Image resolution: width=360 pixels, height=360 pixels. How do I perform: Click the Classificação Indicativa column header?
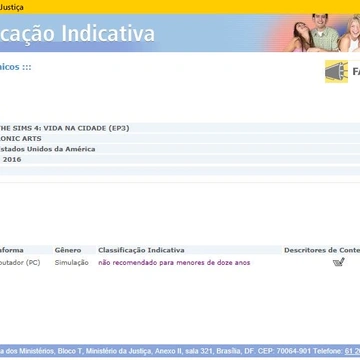coord(141,250)
